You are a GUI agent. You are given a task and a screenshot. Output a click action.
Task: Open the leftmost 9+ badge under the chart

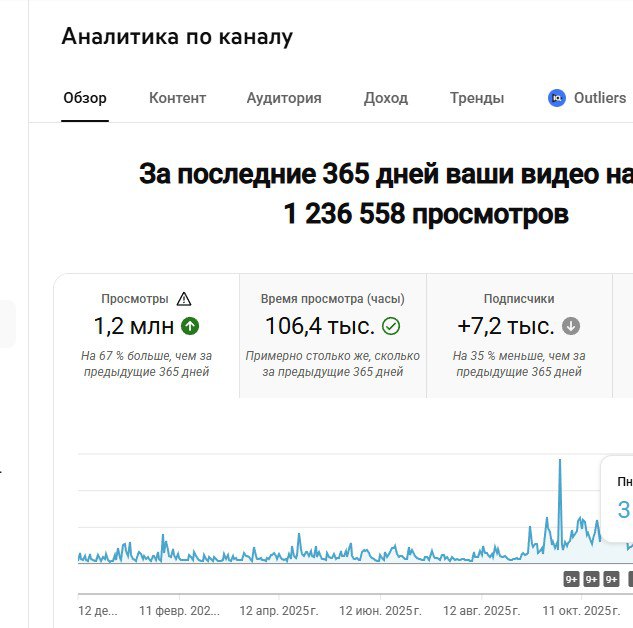coord(572,579)
